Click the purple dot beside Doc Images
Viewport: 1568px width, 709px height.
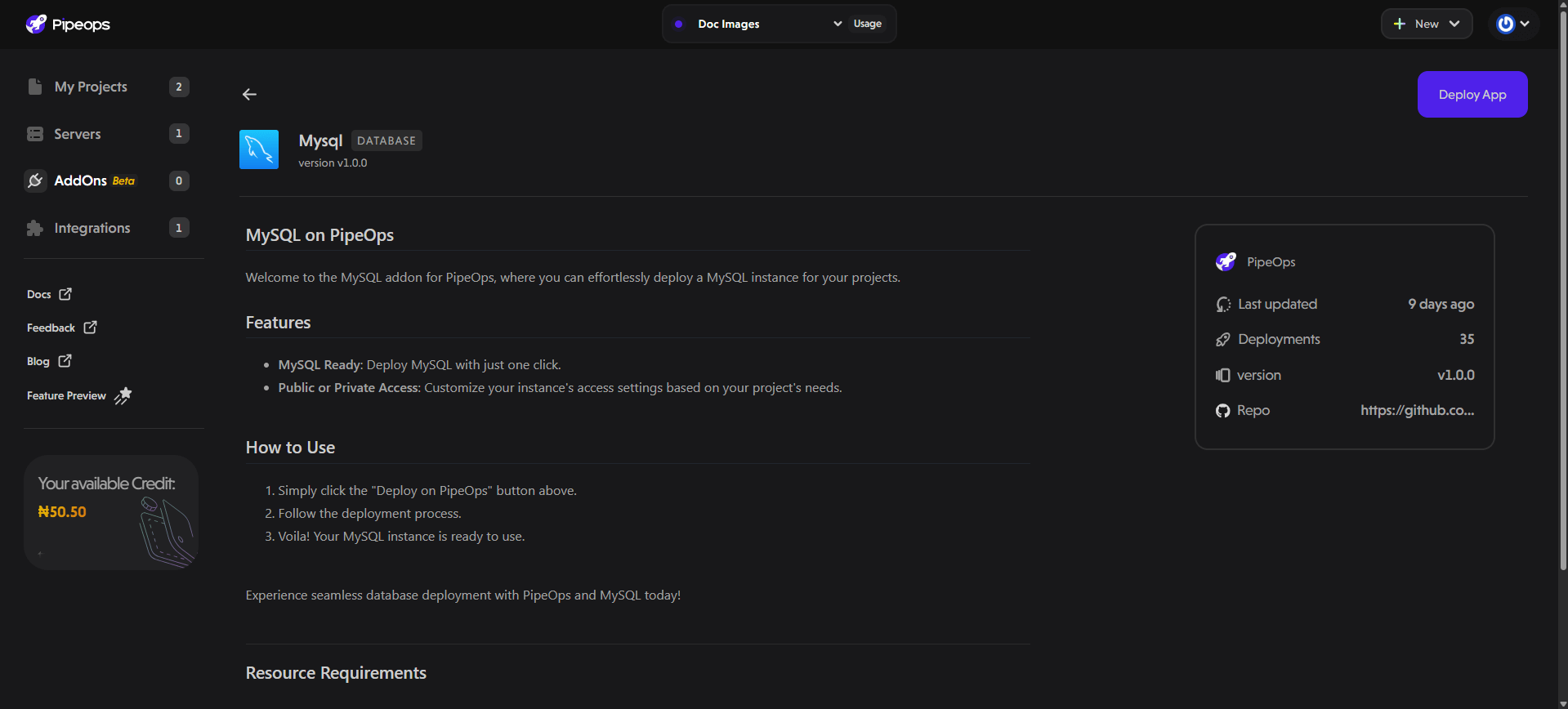pos(678,24)
